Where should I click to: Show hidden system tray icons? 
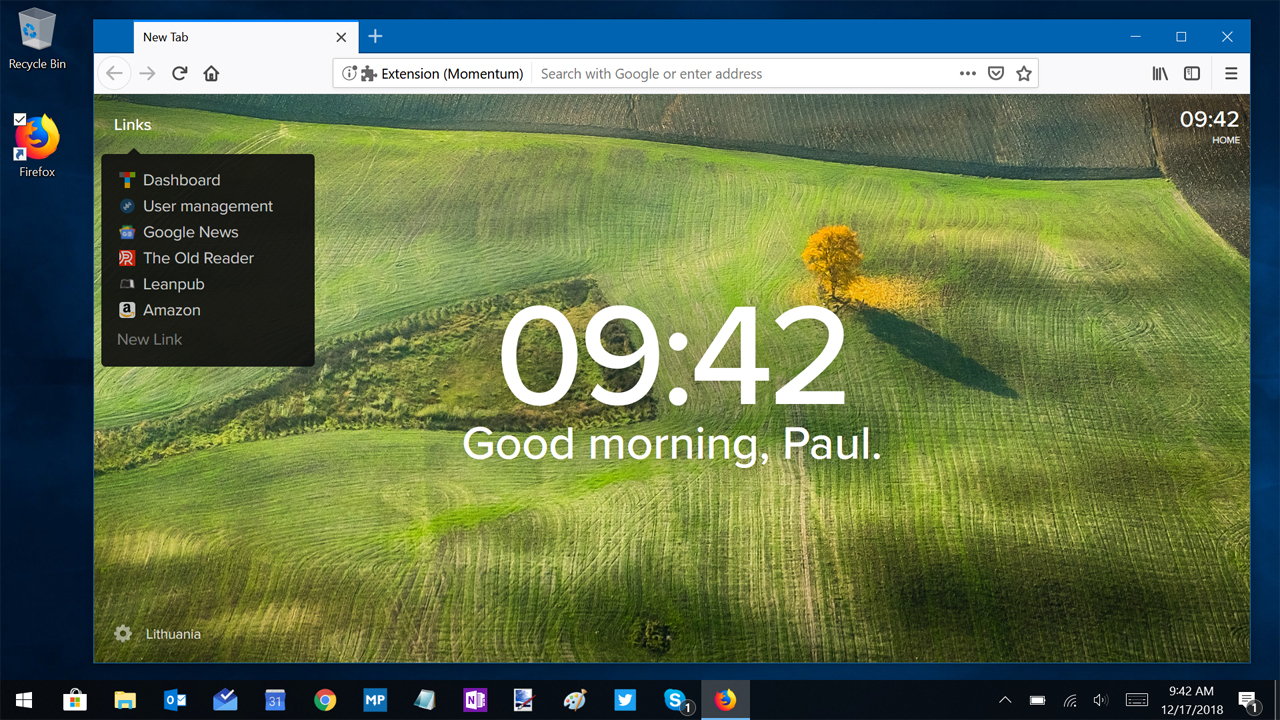click(x=1005, y=700)
